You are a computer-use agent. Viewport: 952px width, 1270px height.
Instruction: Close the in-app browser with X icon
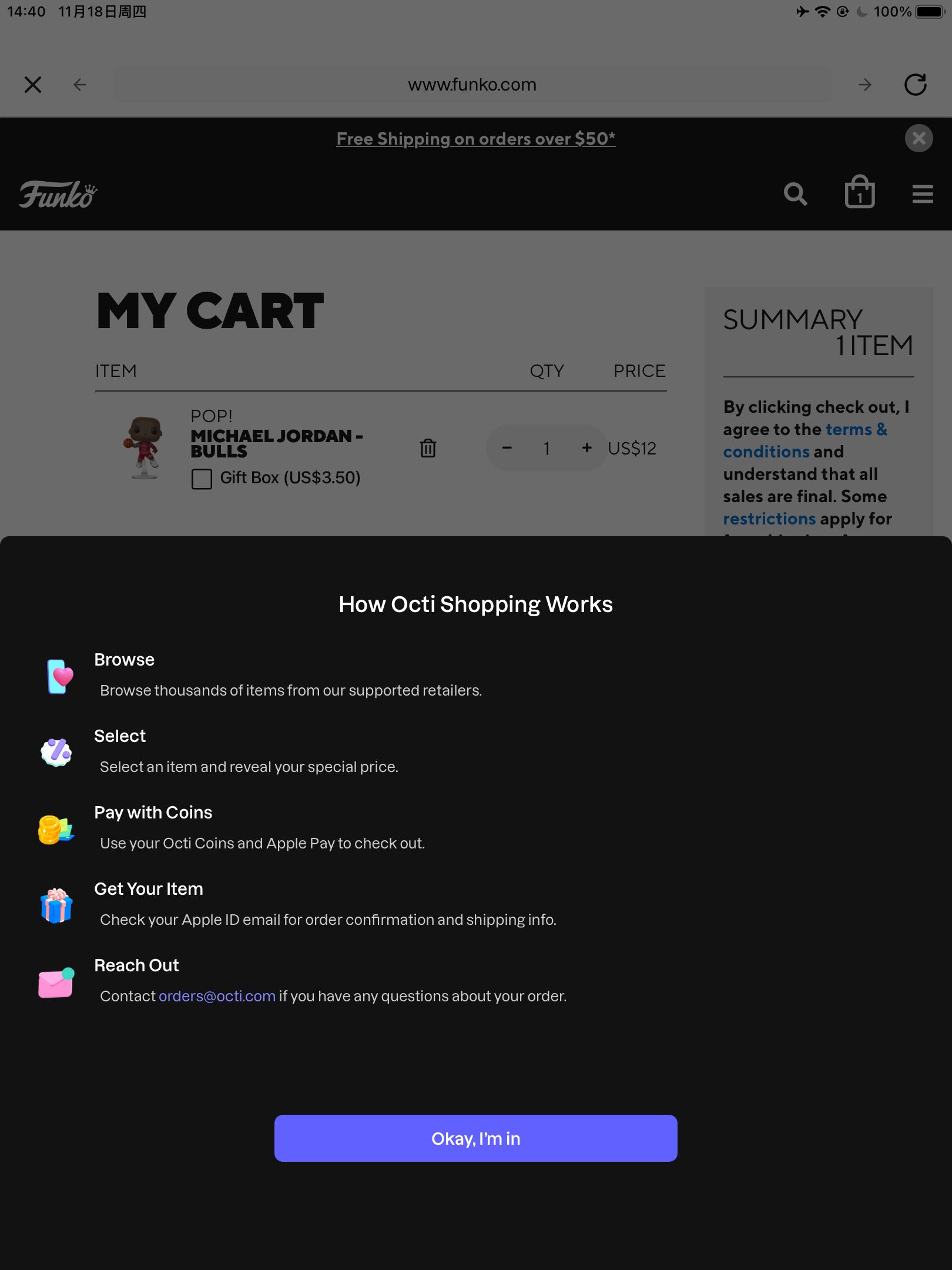[x=33, y=85]
